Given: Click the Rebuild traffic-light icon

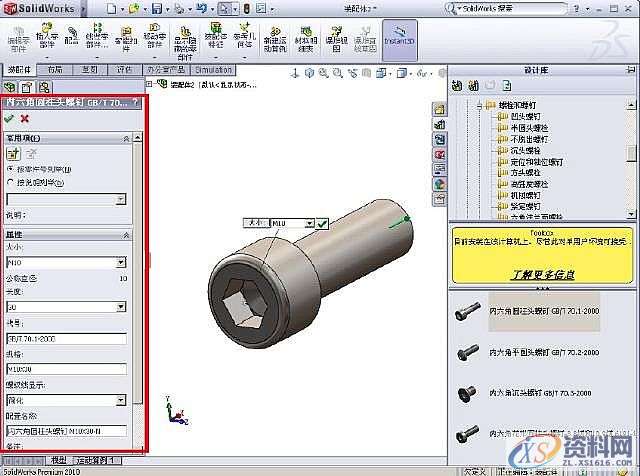Looking at the screenshot, I should 247,9.
